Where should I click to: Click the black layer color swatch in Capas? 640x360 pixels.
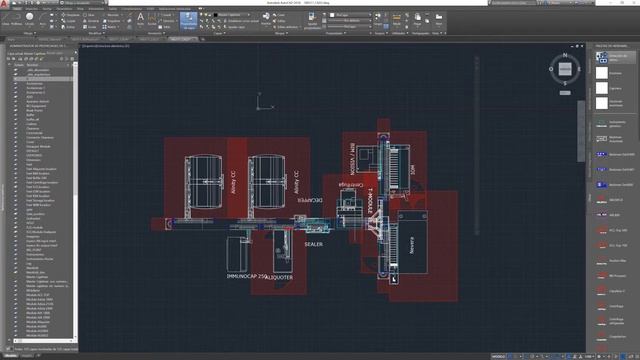(x=216, y=15)
